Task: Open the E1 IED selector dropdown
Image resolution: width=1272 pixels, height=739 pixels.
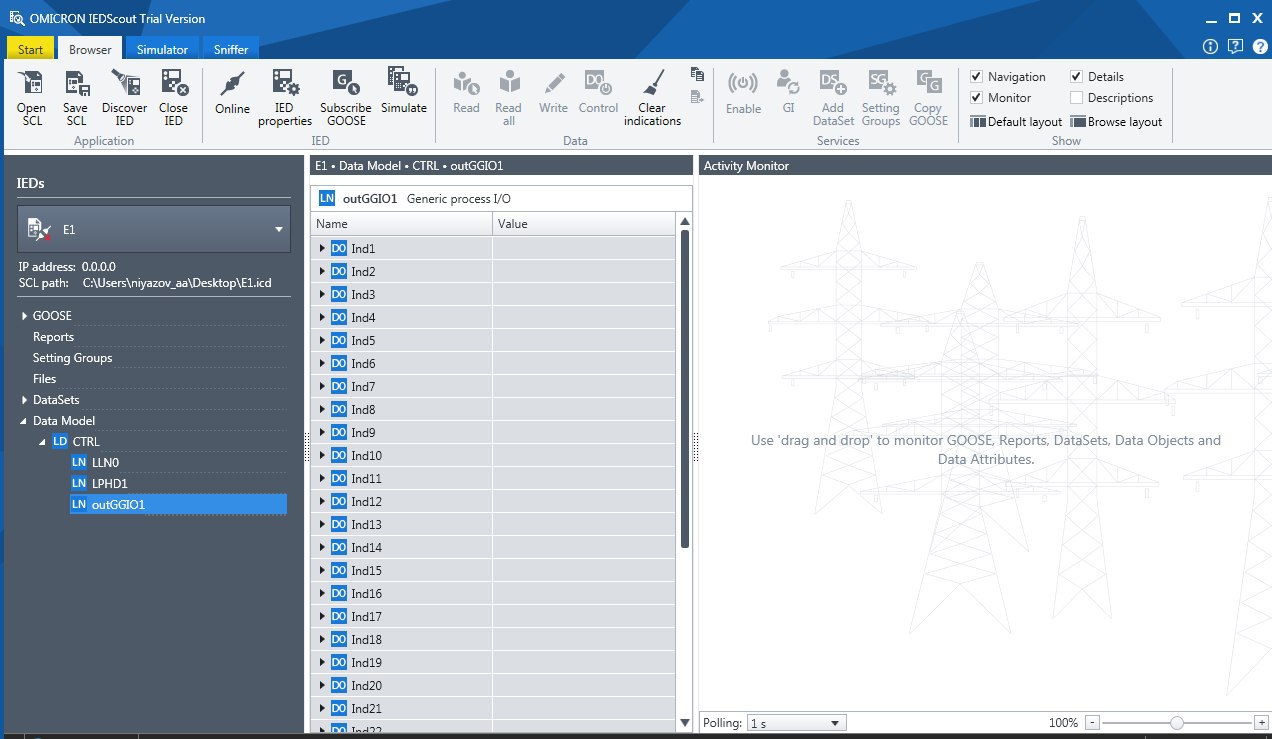Action: [154, 229]
